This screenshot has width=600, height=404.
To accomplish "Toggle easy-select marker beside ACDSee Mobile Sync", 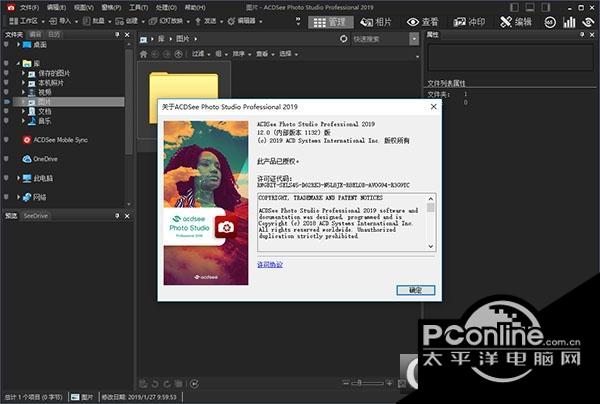I will point(6,140).
